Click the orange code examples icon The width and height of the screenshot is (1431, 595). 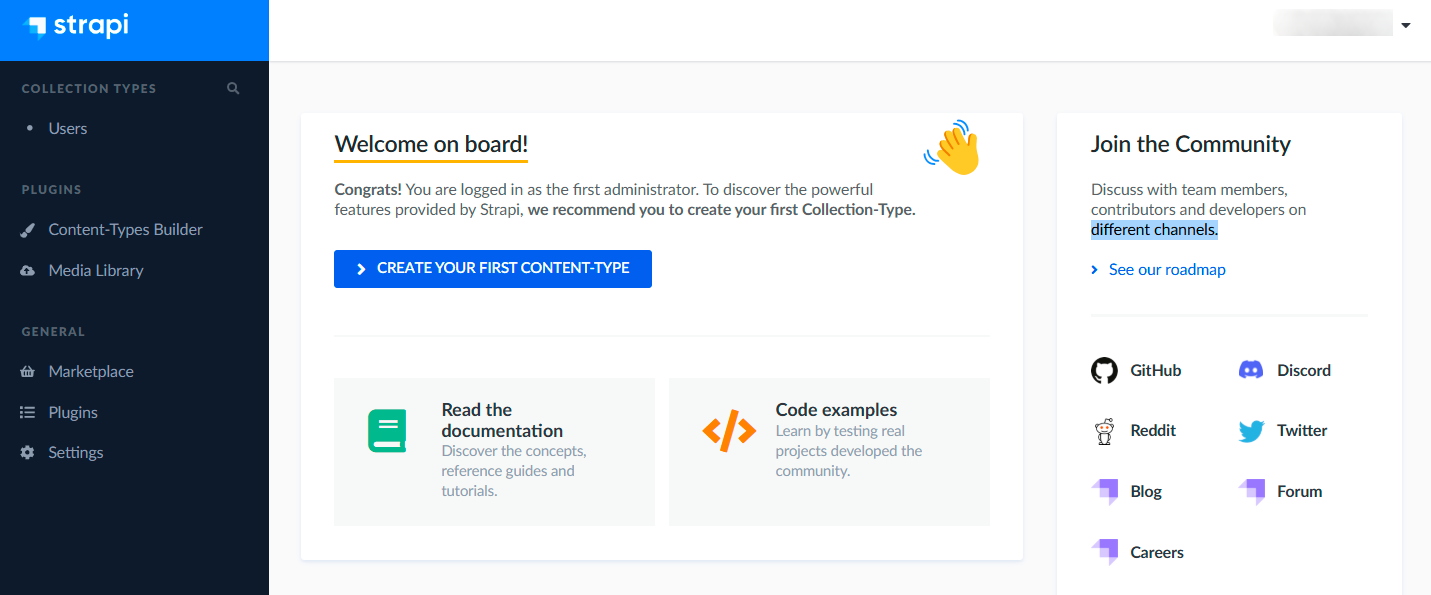pyautogui.click(x=729, y=431)
